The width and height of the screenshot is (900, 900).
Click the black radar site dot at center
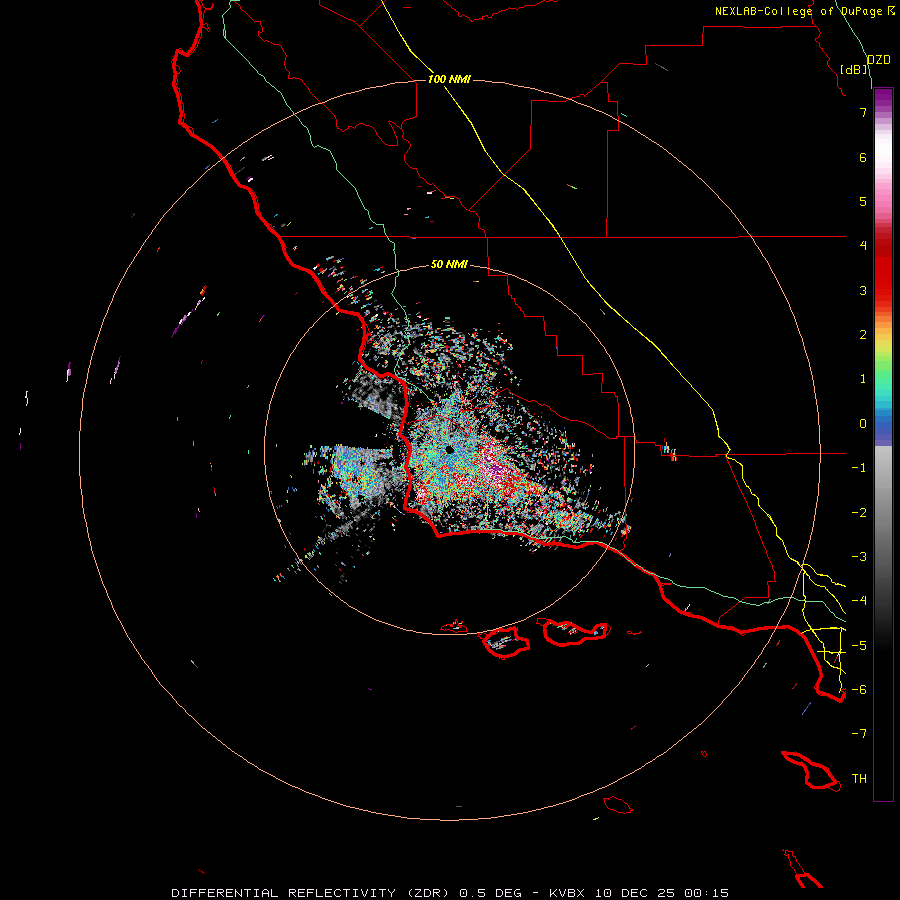point(449,450)
